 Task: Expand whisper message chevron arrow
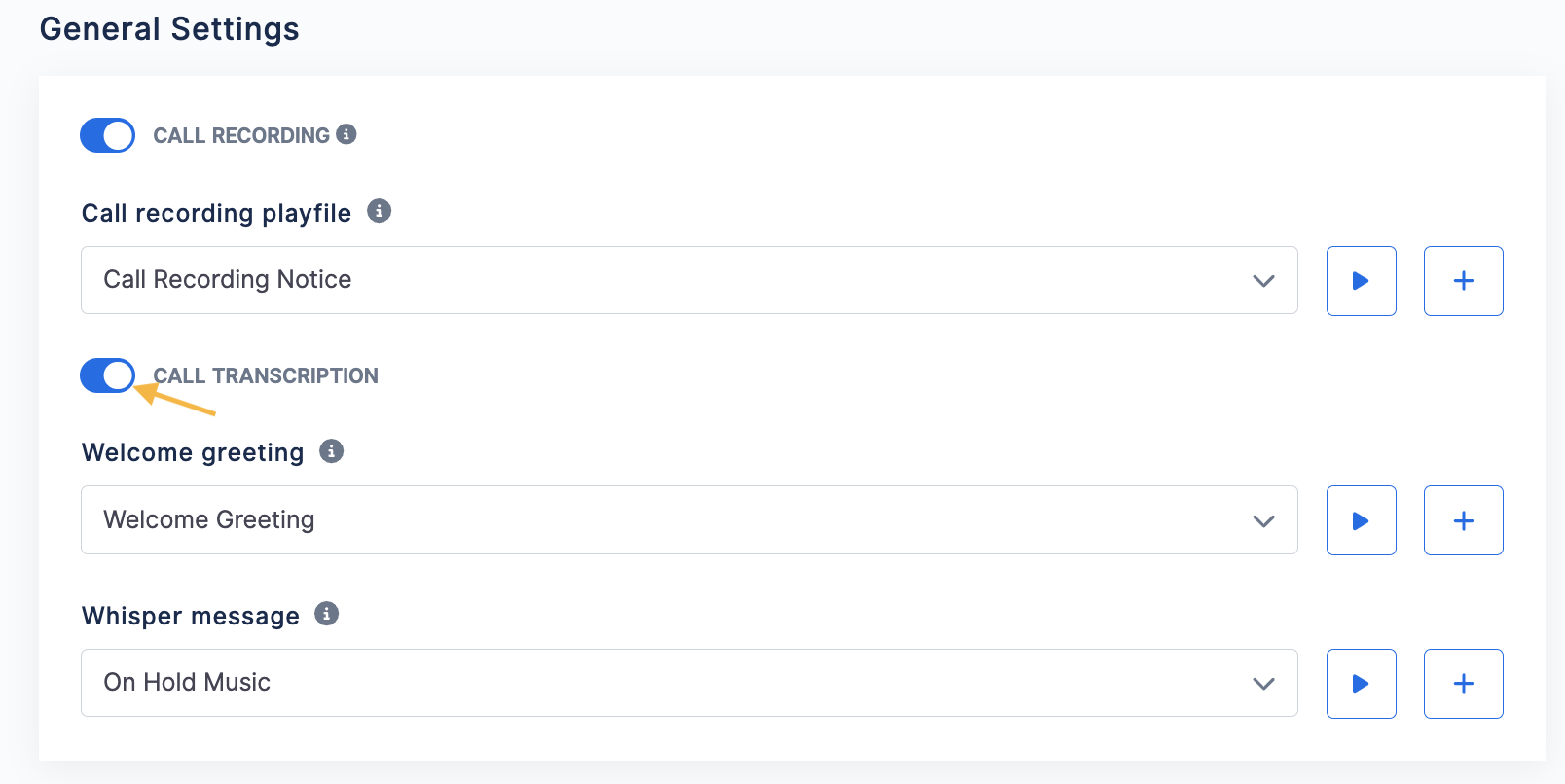click(1263, 684)
